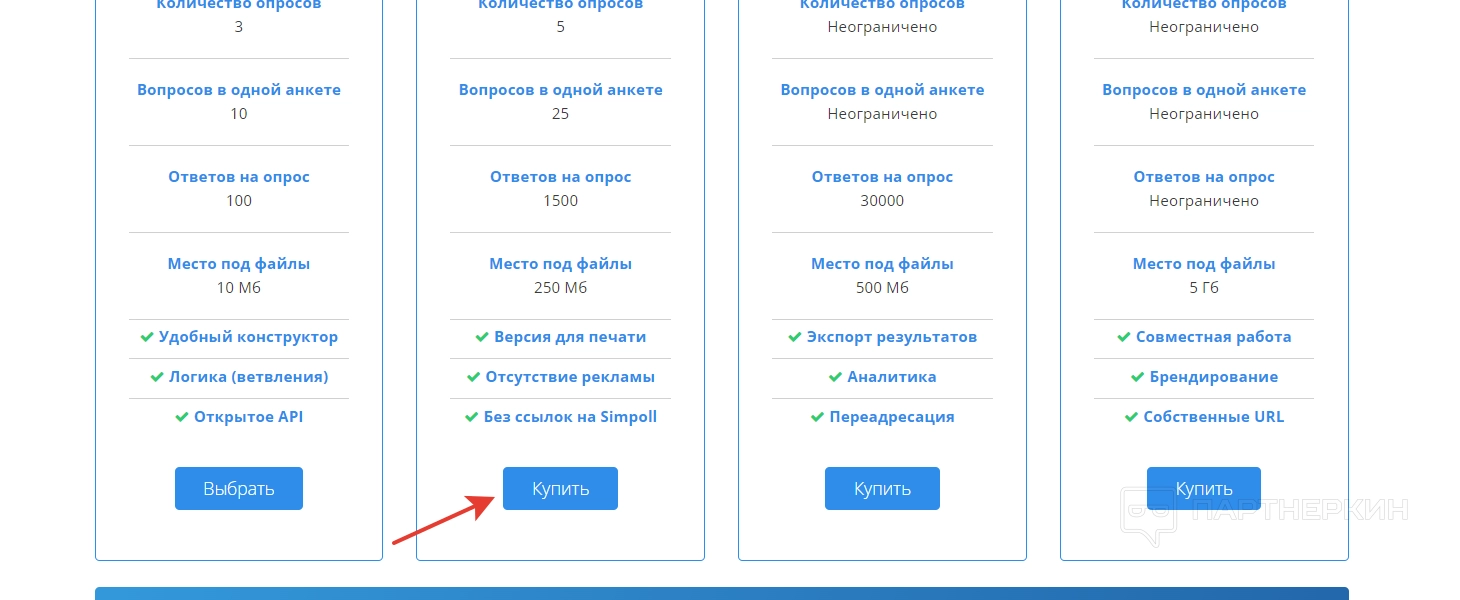Click checkmark icon next to Открытое API
1460x600 pixels.
[182, 418]
